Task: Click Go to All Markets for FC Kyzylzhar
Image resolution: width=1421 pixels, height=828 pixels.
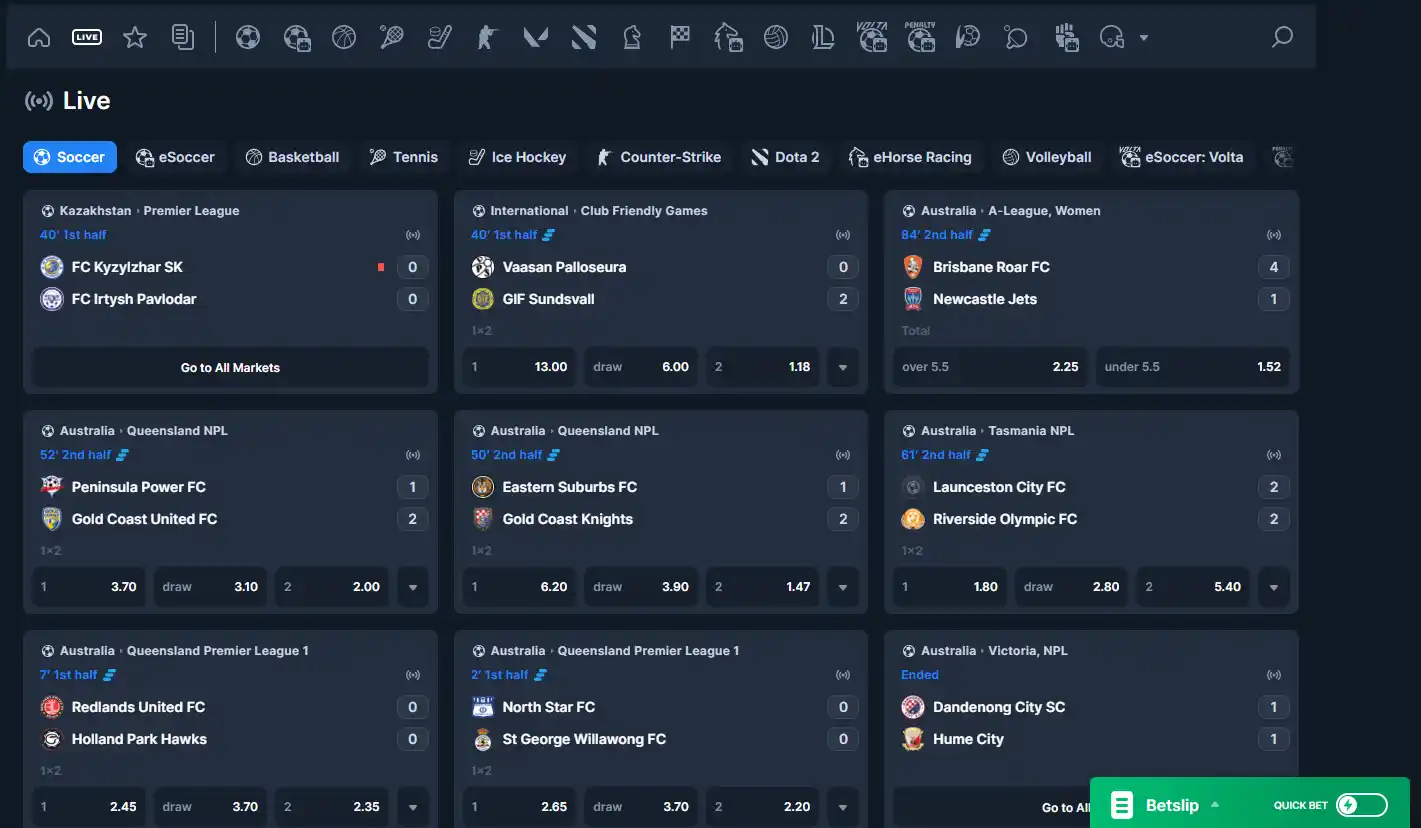Action: 230,367
